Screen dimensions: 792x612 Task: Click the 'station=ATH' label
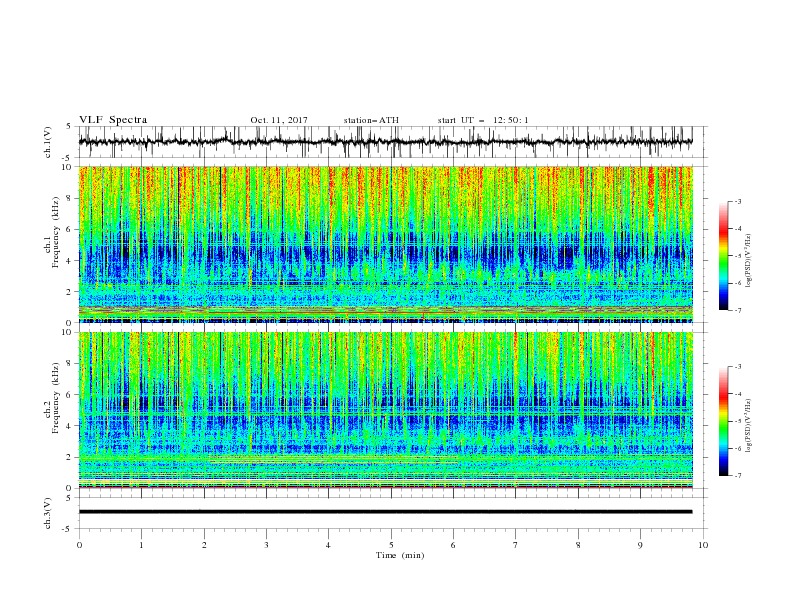point(371,120)
